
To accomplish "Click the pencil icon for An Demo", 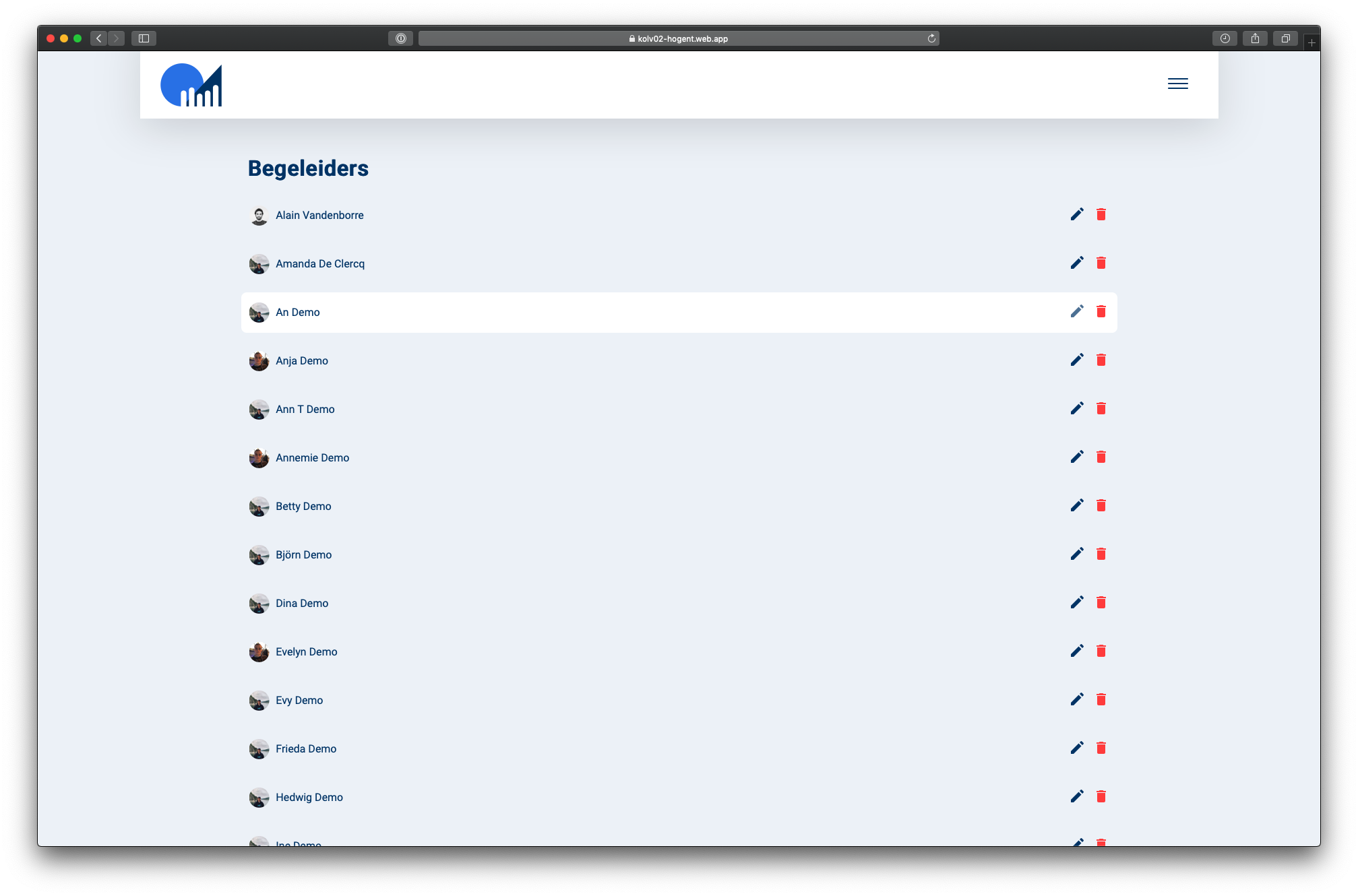I will tap(1077, 311).
